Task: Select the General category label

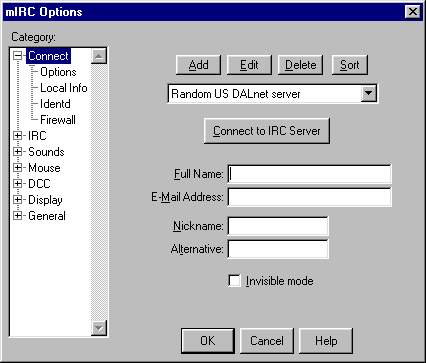Action: [x=47, y=216]
